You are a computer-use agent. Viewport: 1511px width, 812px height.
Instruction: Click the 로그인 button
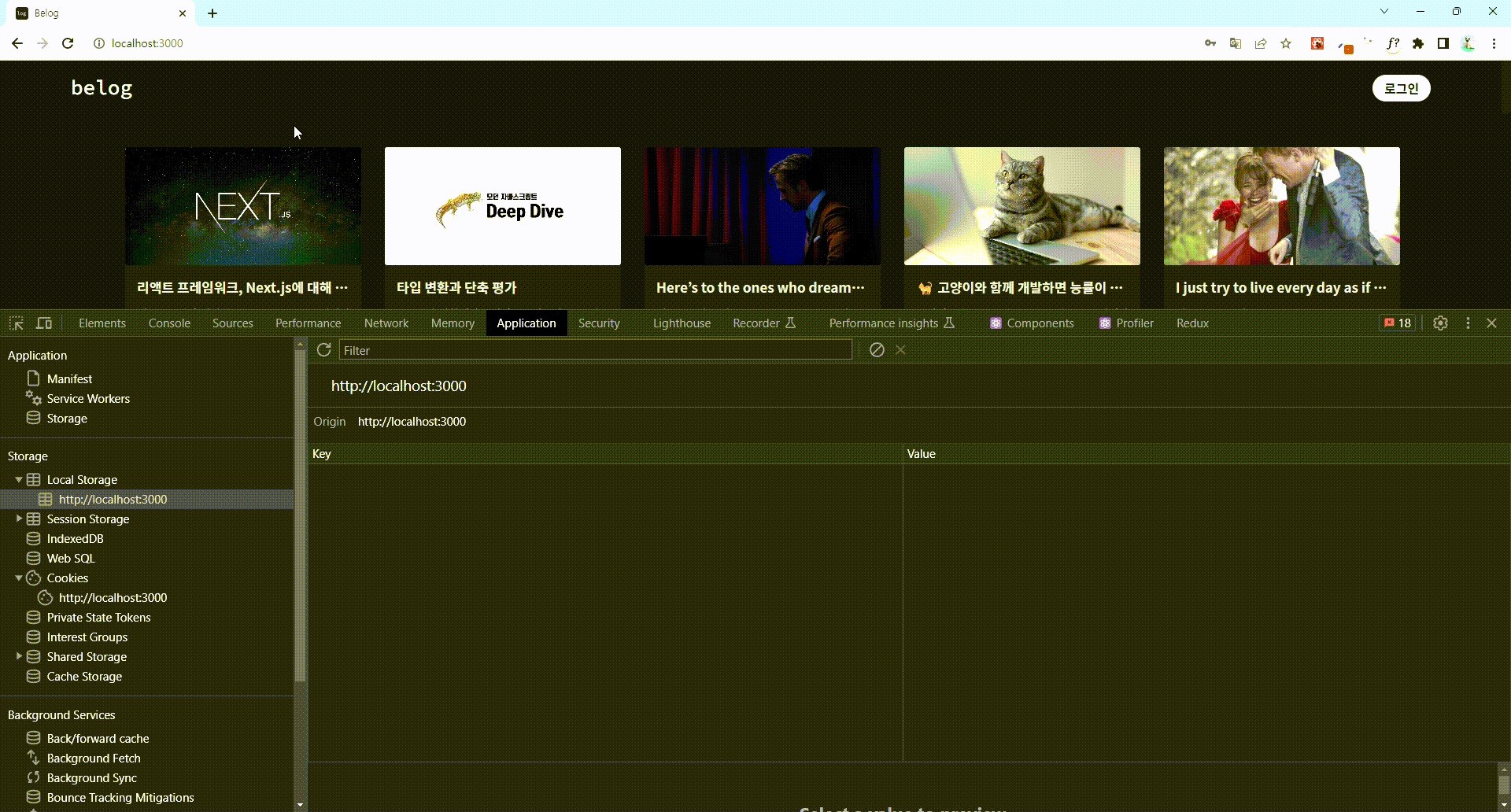pos(1401,88)
